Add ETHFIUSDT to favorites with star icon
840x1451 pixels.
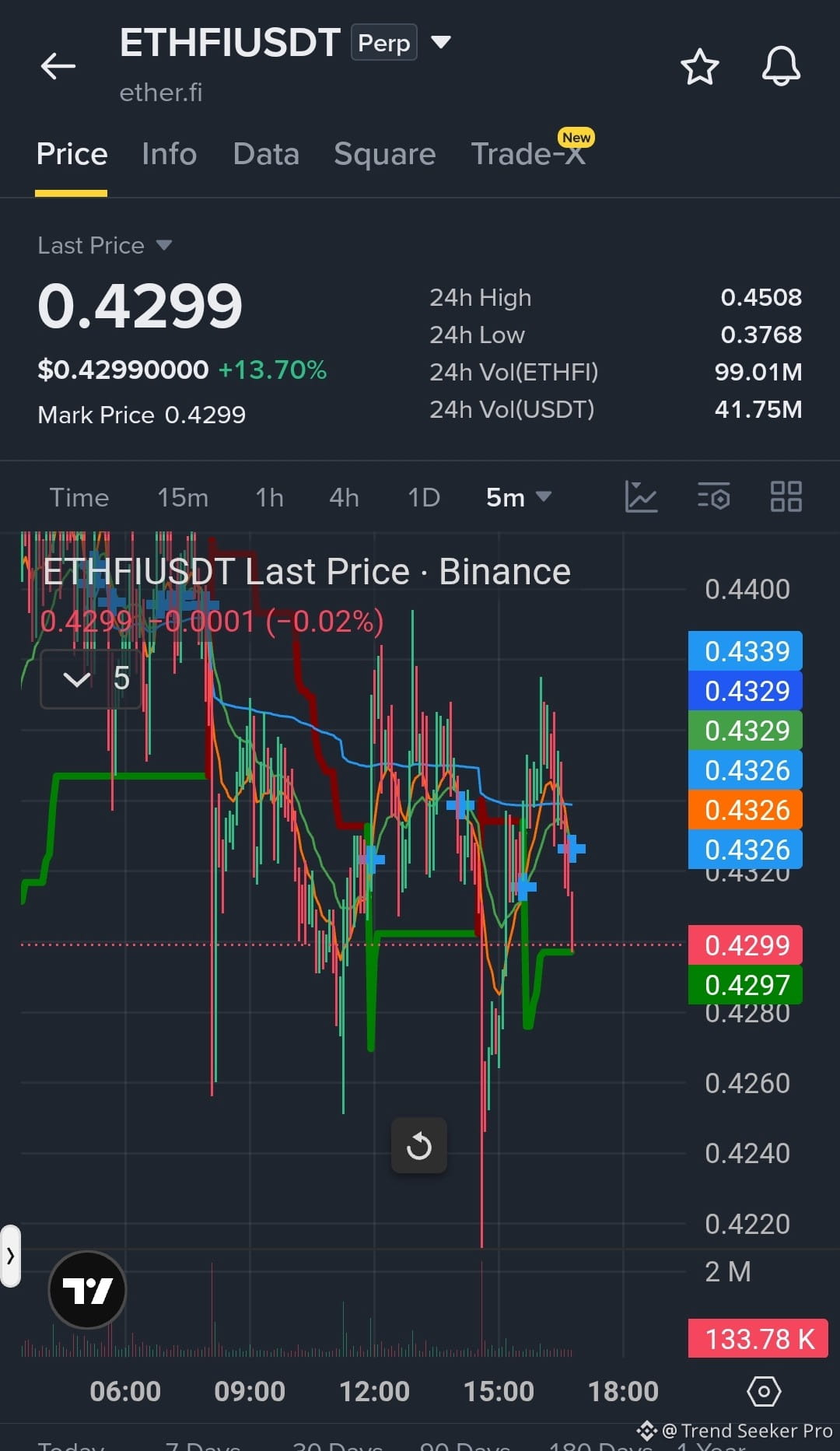point(699,66)
